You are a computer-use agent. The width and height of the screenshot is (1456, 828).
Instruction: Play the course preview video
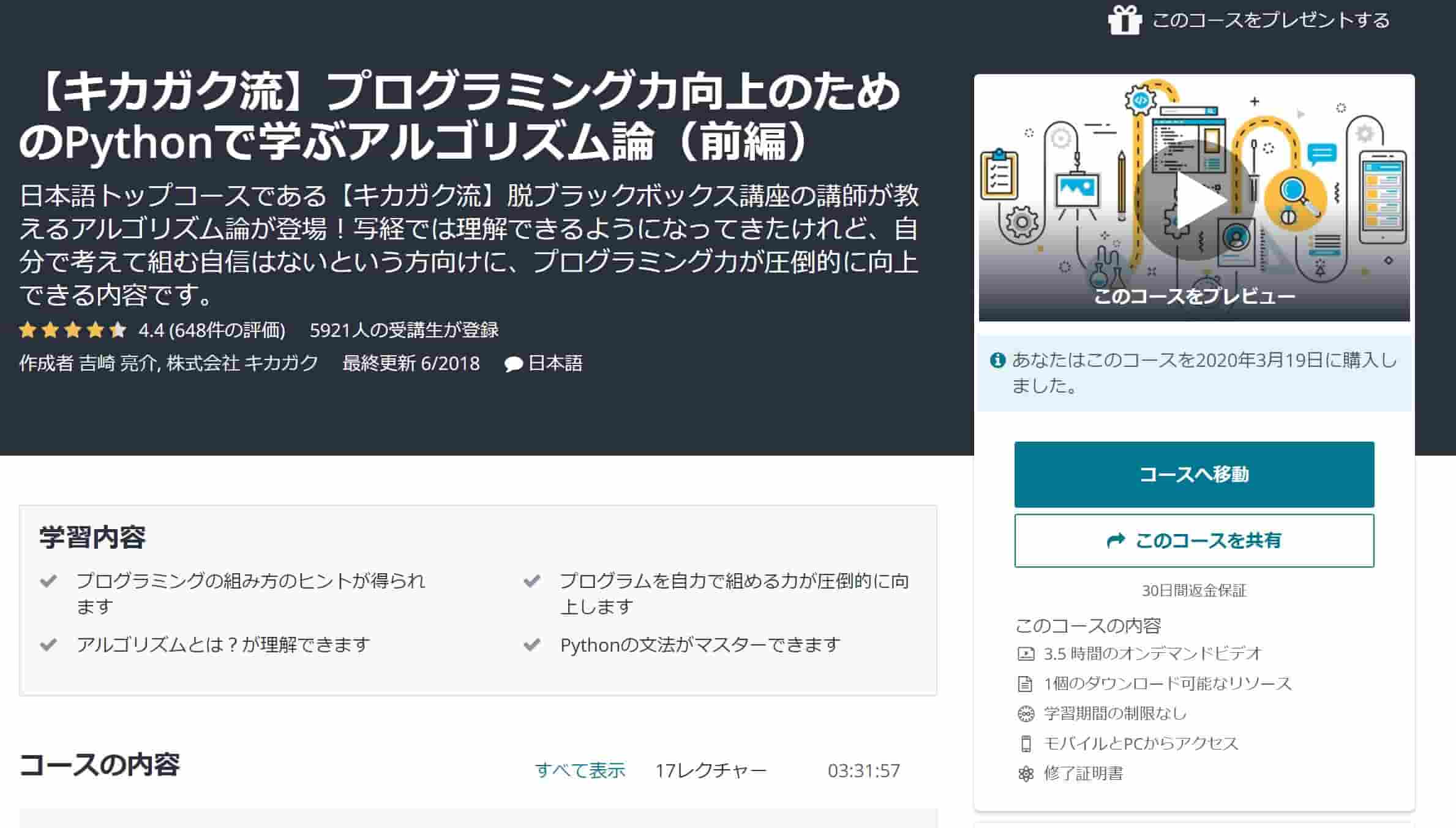(1194, 200)
